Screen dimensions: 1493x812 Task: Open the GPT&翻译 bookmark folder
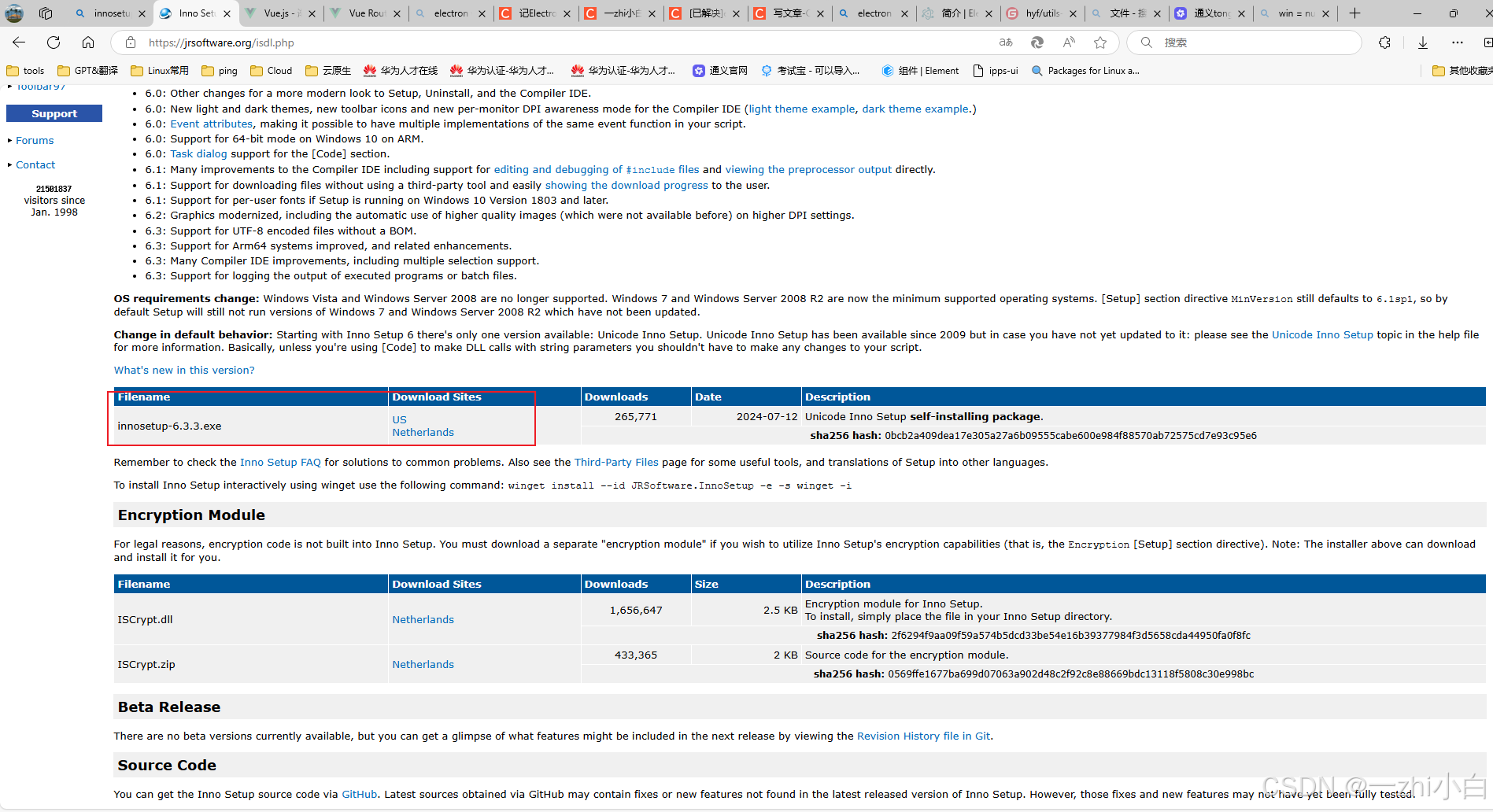88,71
